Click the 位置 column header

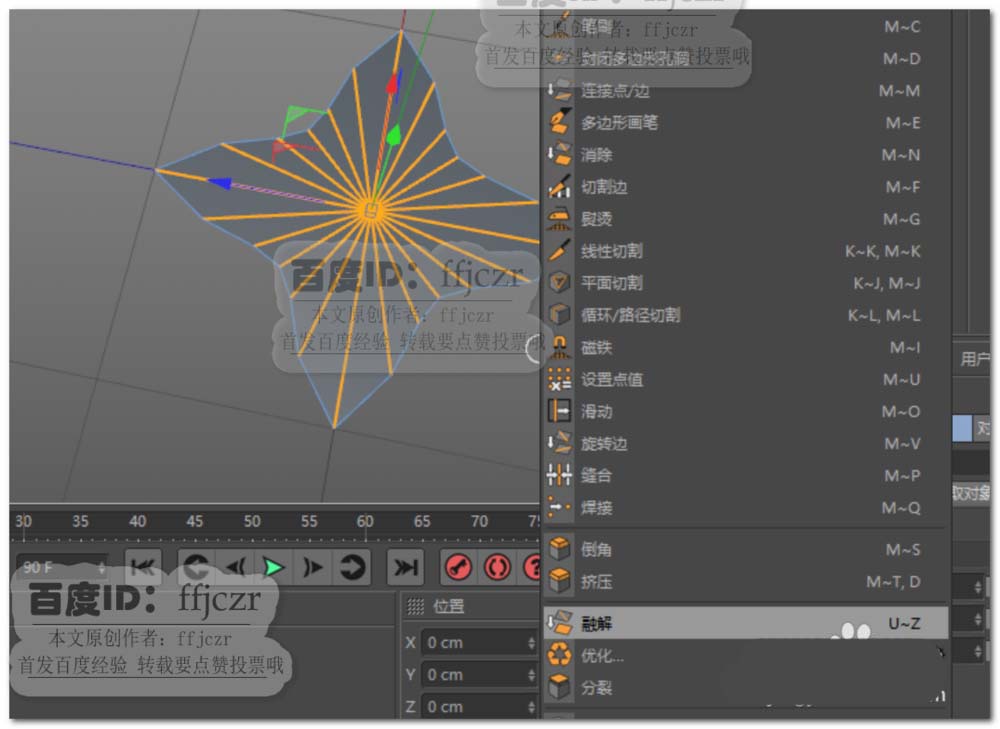click(x=449, y=606)
